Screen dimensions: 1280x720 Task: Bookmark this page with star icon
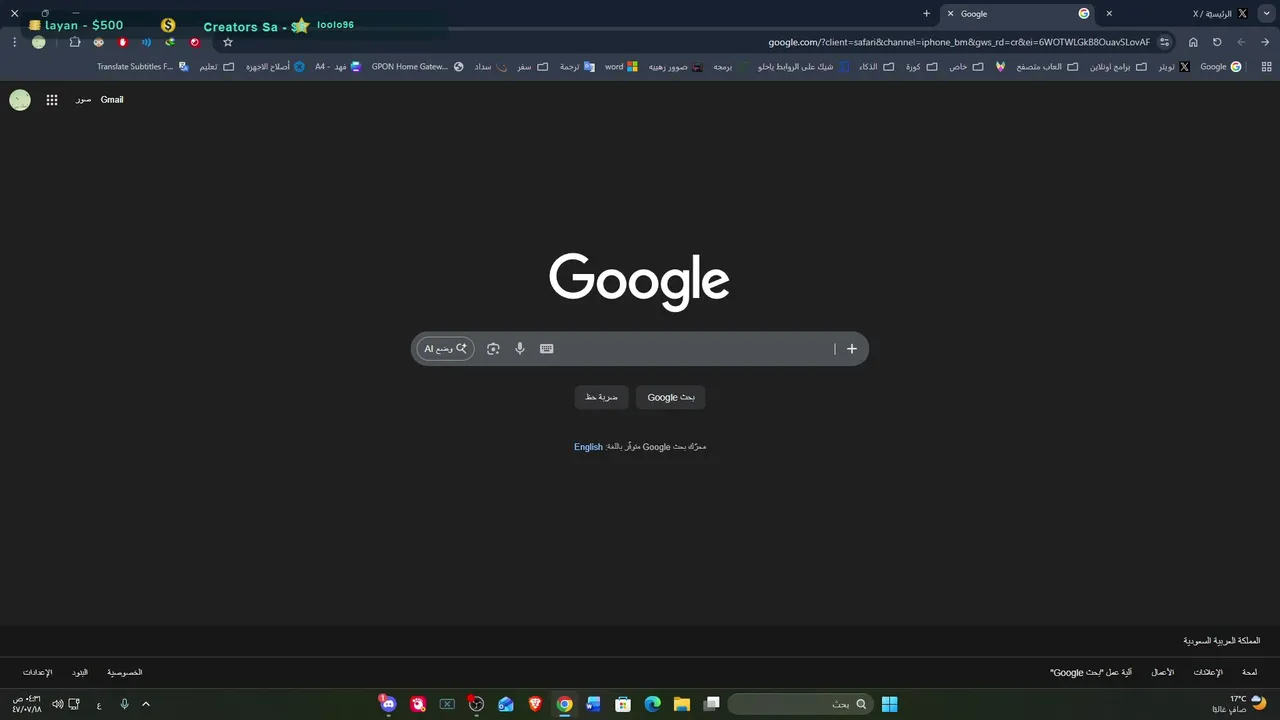[x=228, y=42]
